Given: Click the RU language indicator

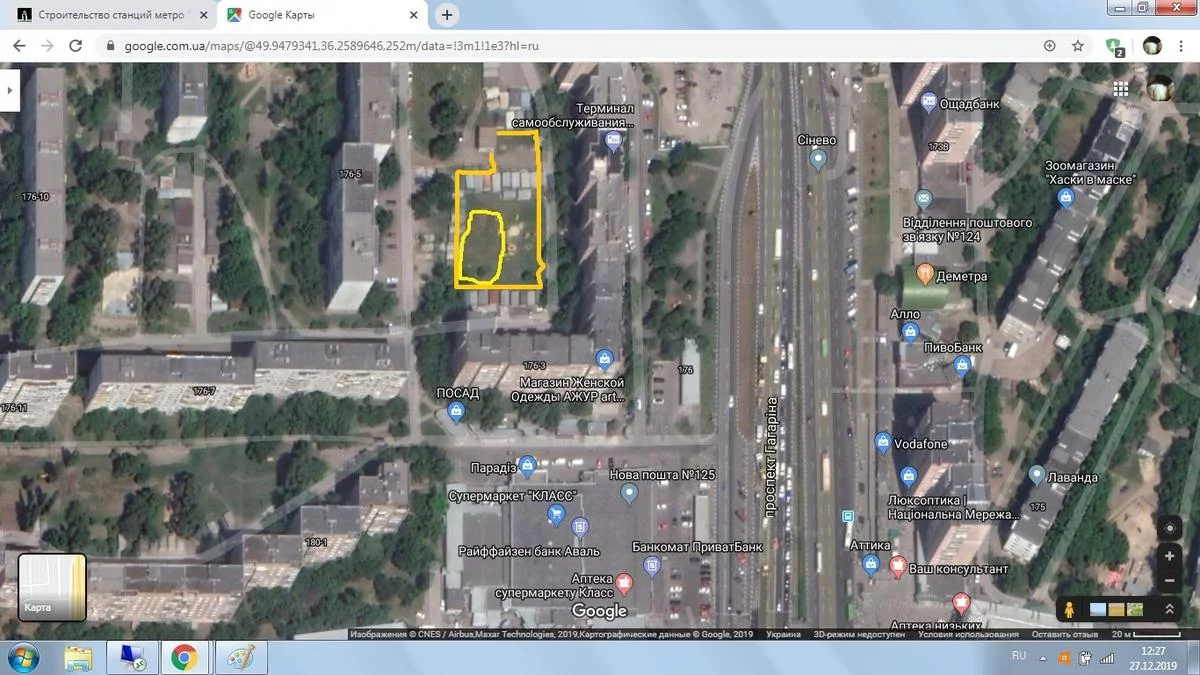Looking at the screenshot, I should (1019, 656).
